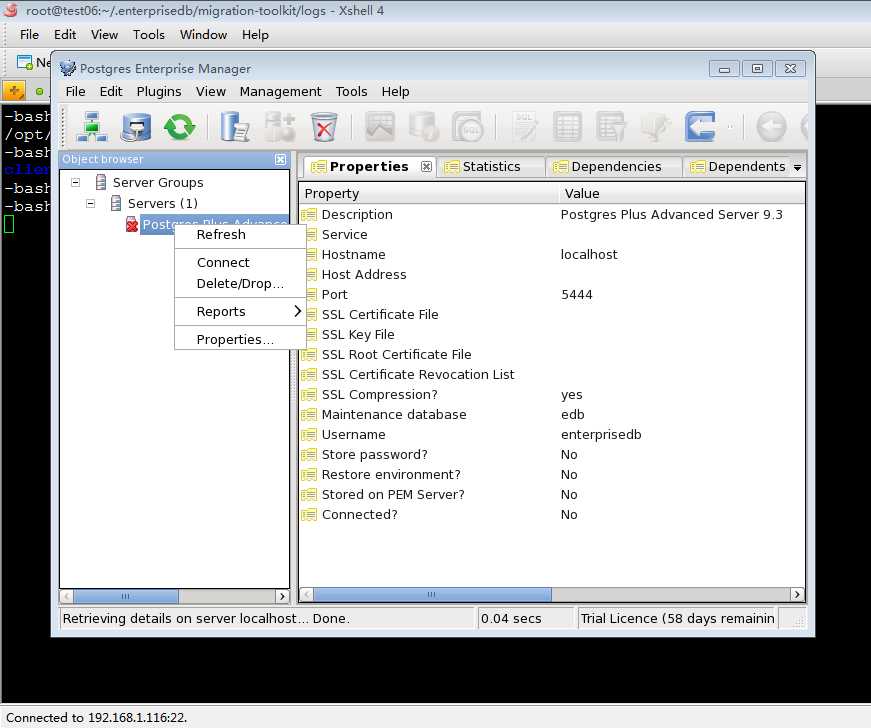The image size is (871, 728).
Task: Open PEM's Edit menu
Action: pyautogui.click(x=111, y=92)
